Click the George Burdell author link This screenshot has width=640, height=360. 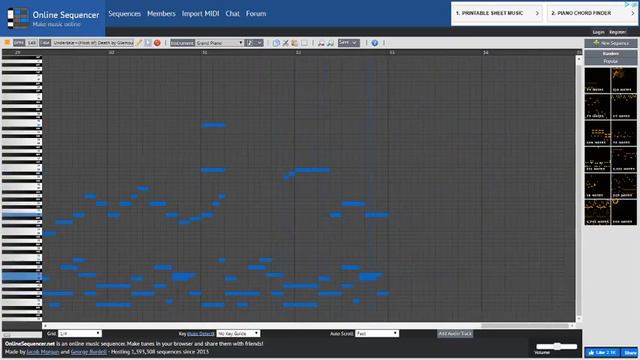89,352
